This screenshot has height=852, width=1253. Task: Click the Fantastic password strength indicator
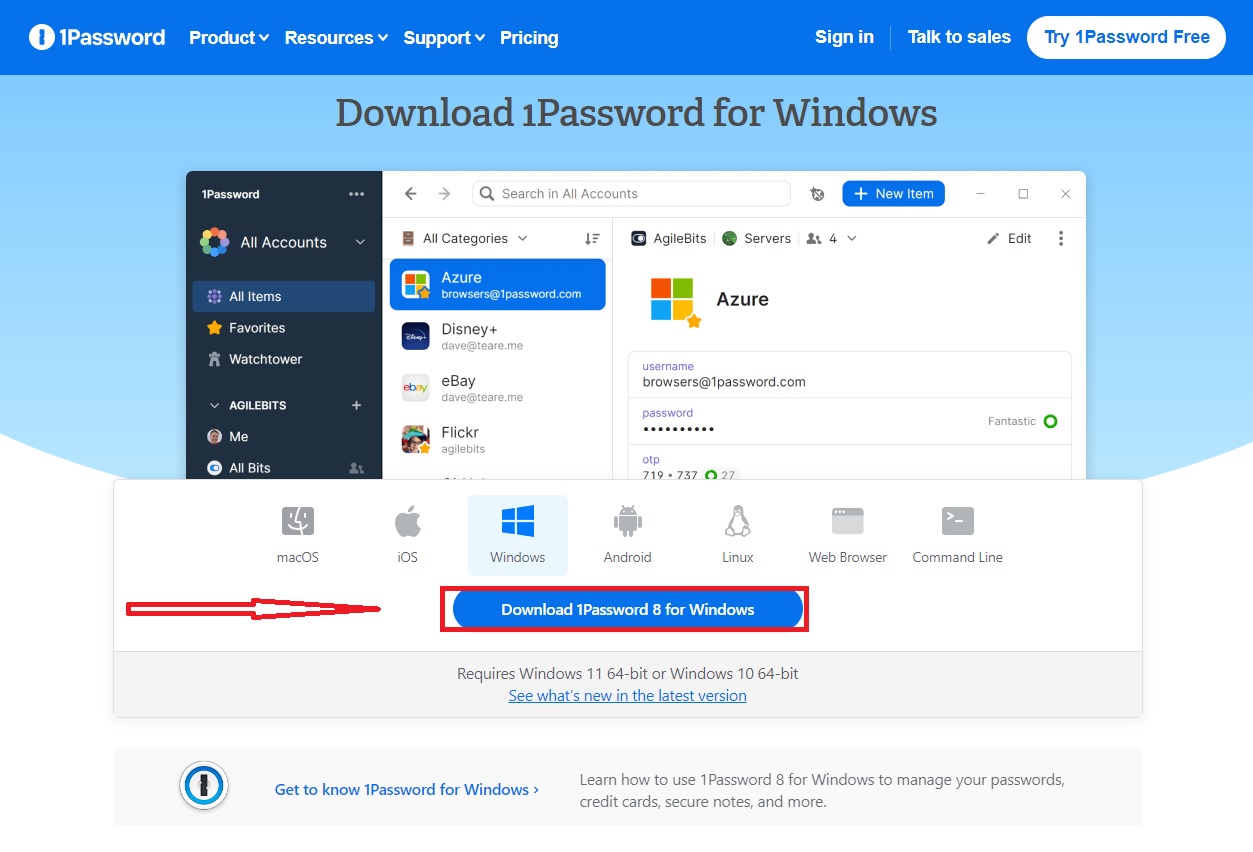pos(1022,421)
